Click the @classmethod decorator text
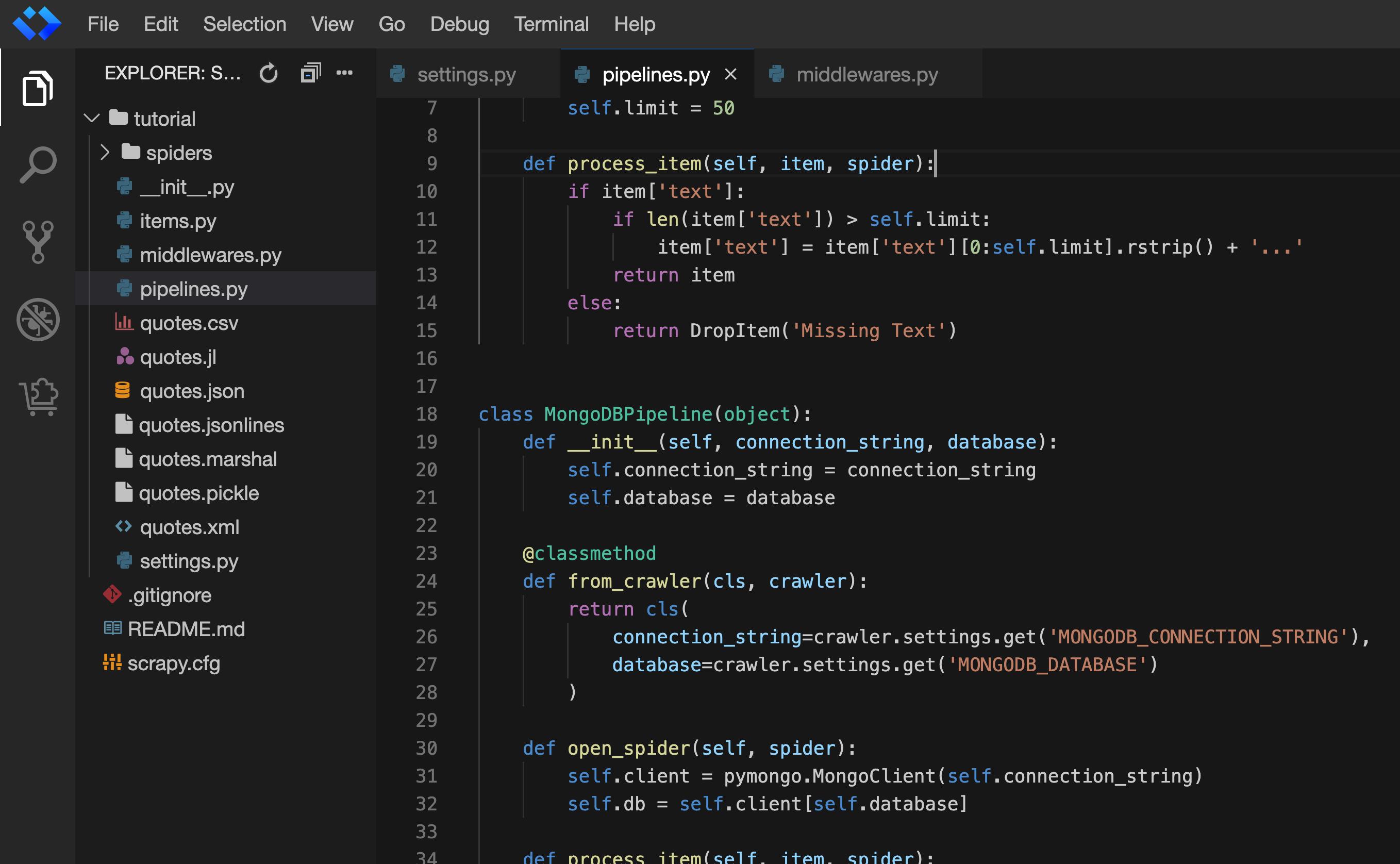This screenshot has width=1400, height=864. point(589,553)
